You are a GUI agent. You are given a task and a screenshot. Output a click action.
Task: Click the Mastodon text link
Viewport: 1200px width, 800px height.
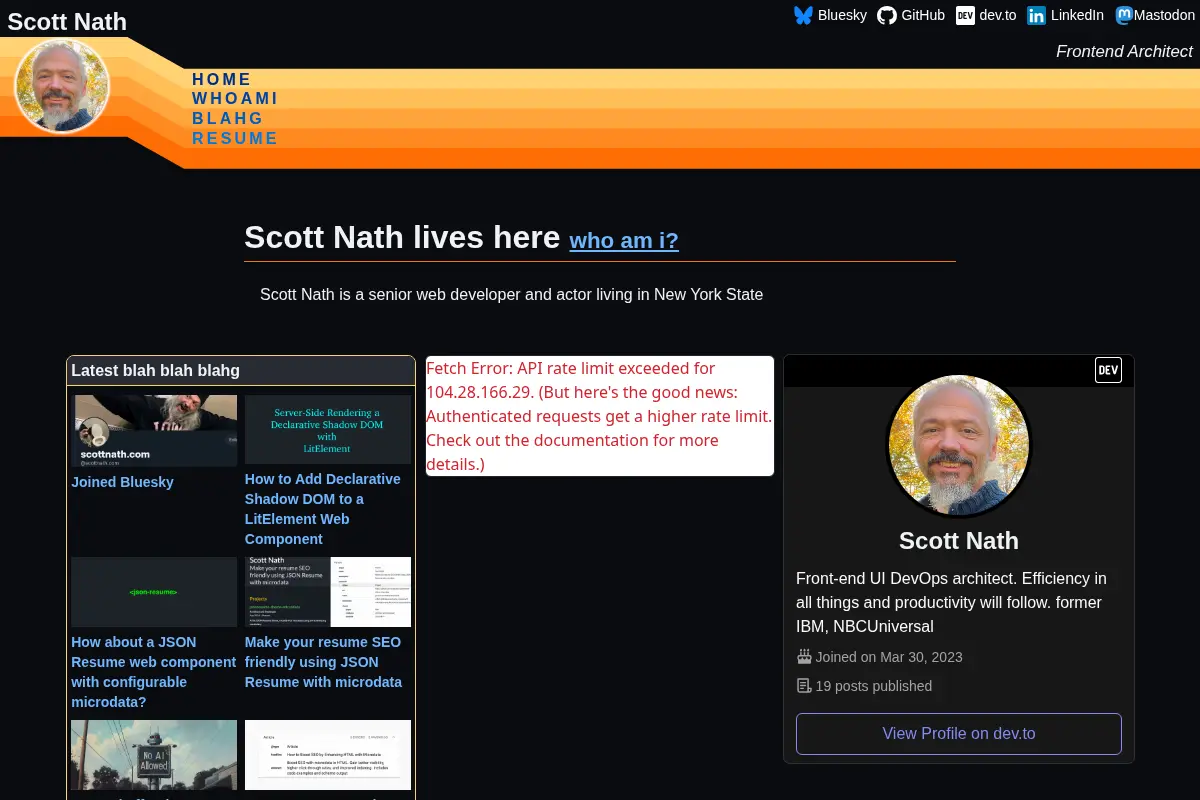point(1164,15)
